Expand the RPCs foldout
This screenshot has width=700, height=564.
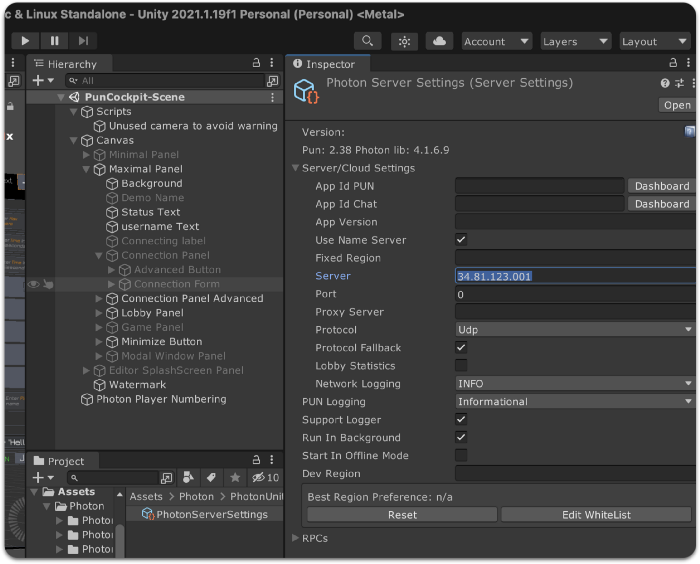click(x=295, y=538)
